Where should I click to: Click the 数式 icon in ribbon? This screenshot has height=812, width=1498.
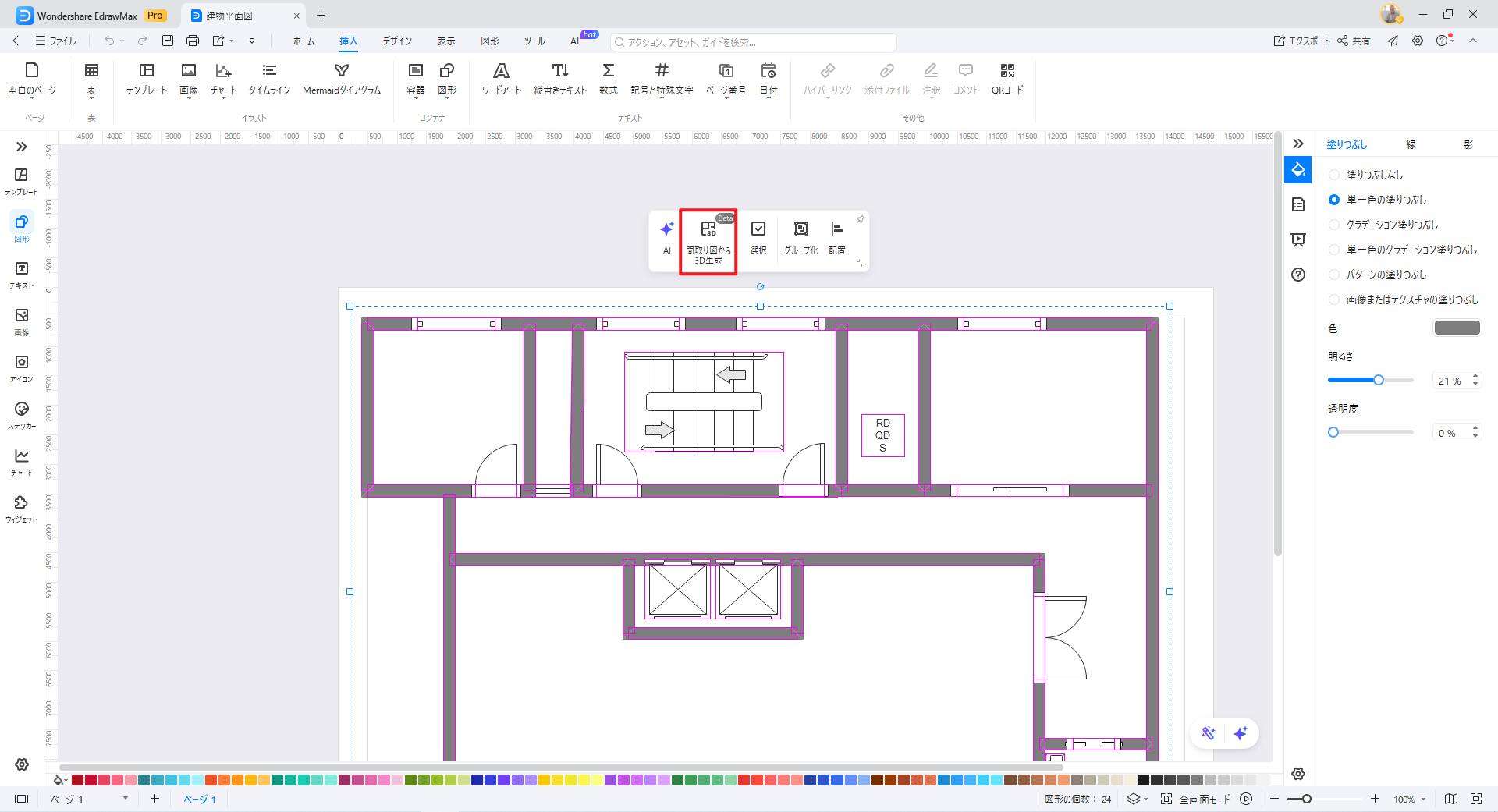point(608,80)
